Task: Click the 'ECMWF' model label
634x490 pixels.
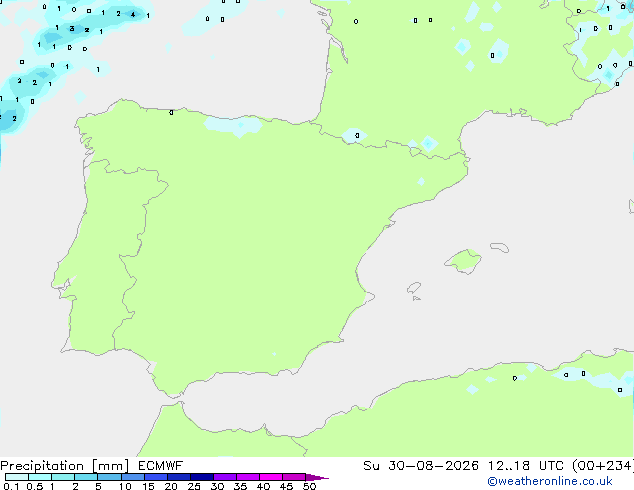Action: 160,466
